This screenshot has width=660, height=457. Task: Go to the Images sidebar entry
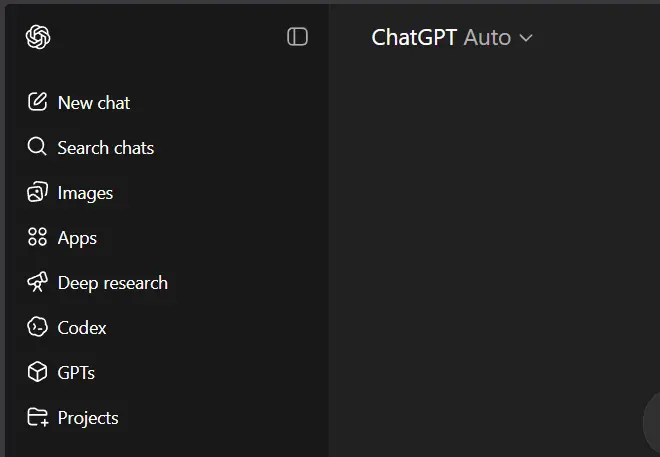point(85,193)
